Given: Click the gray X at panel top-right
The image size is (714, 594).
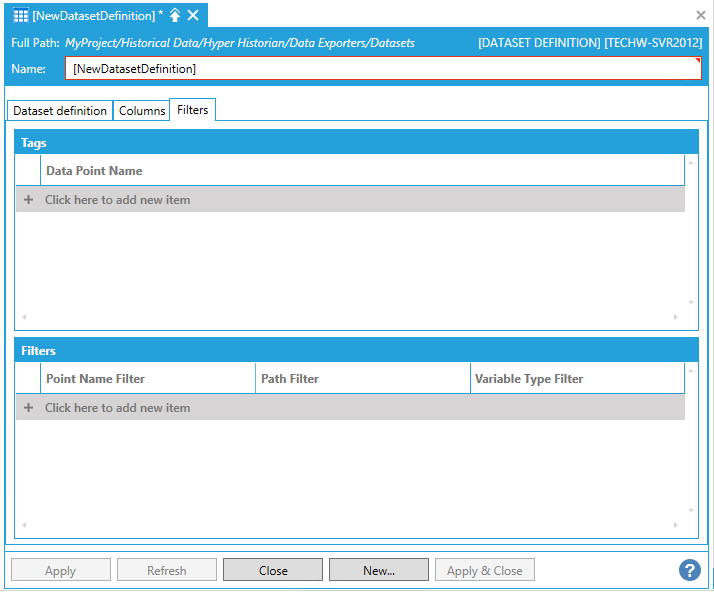Looking at the screenshot, I should coord(701,15).
